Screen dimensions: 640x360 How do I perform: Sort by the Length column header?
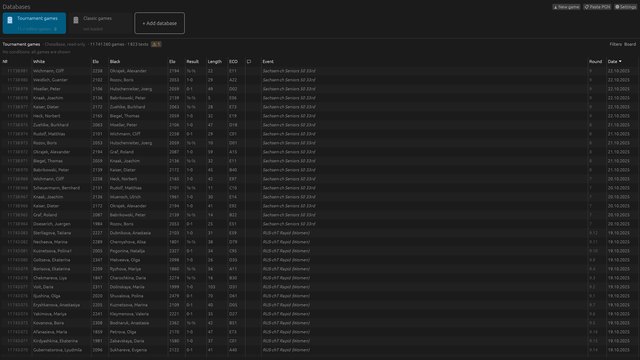pyautogui.click(x=214, y=62)
